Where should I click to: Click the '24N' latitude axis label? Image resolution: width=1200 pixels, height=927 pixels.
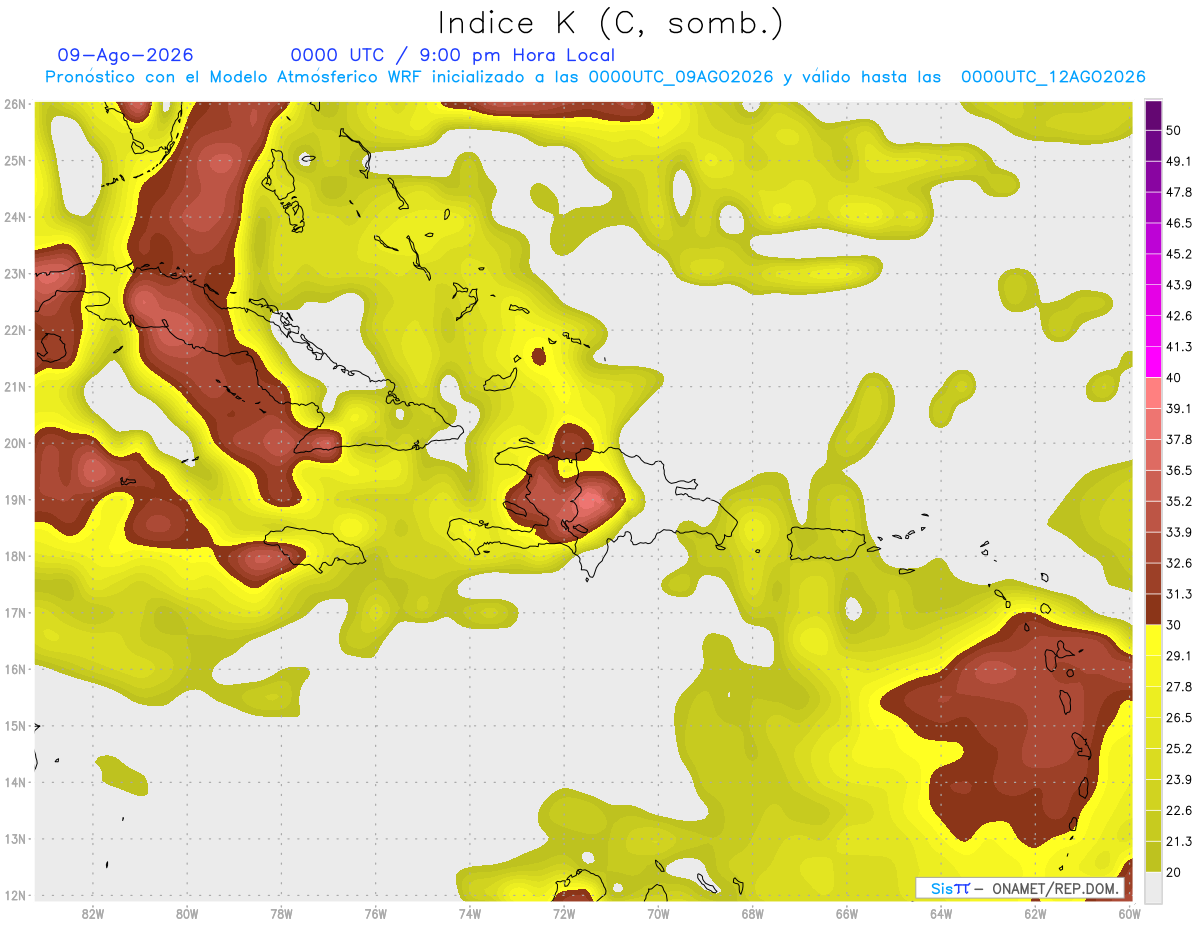click(15, 217)
